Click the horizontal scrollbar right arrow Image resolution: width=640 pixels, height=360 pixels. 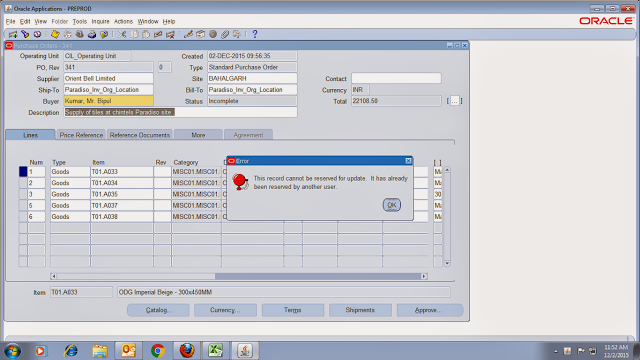424,276
